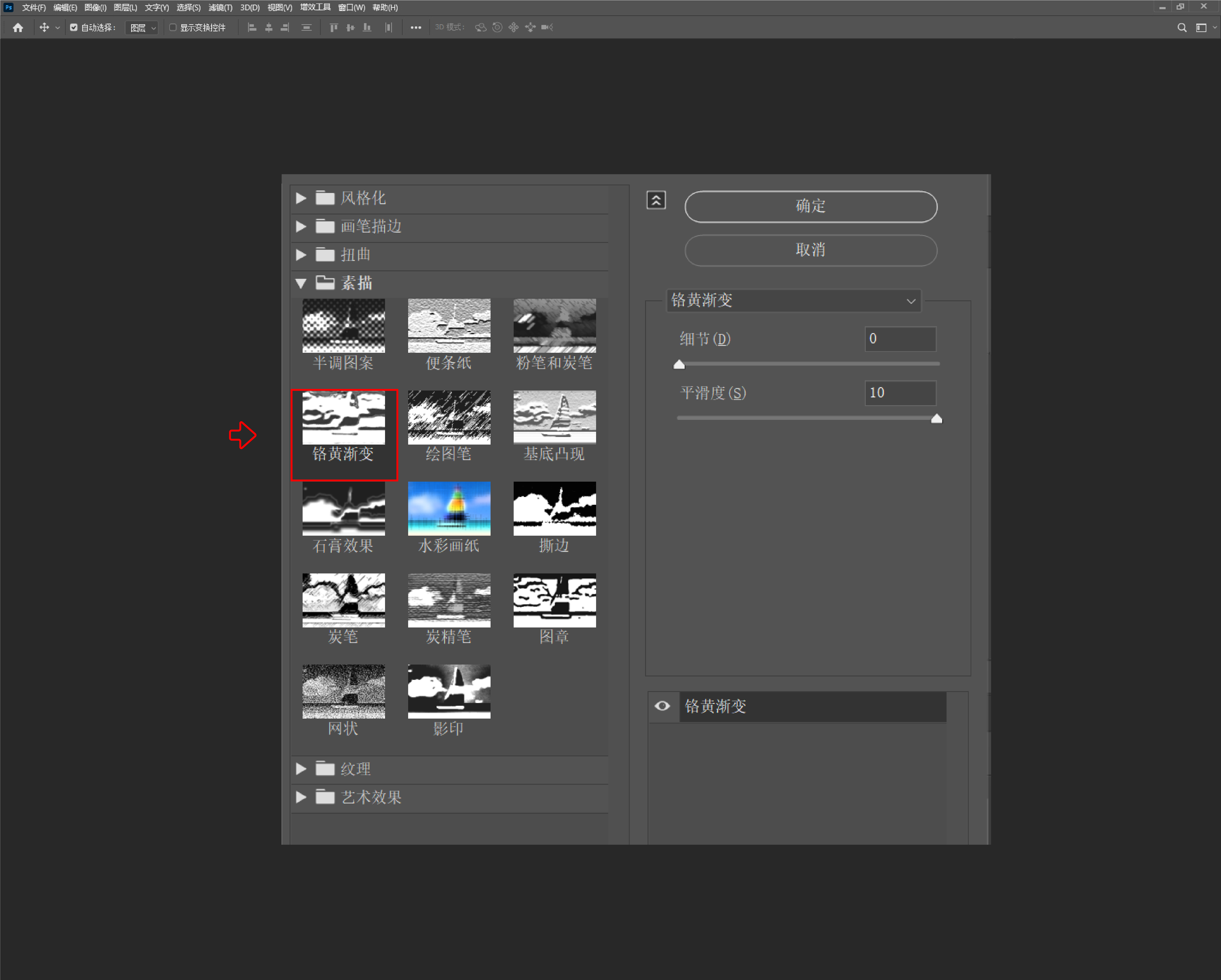The image size is (1221, 980).
Task: Open the 滤镜(T) menu
Action: tap(220, 7)
